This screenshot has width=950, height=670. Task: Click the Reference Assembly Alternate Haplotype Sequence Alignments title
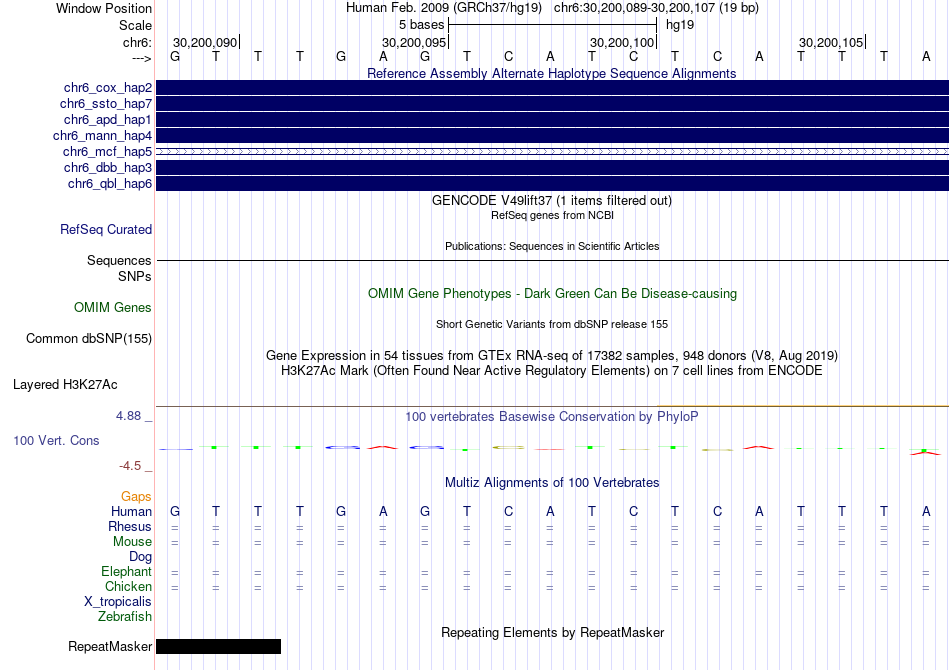[552, 74]
